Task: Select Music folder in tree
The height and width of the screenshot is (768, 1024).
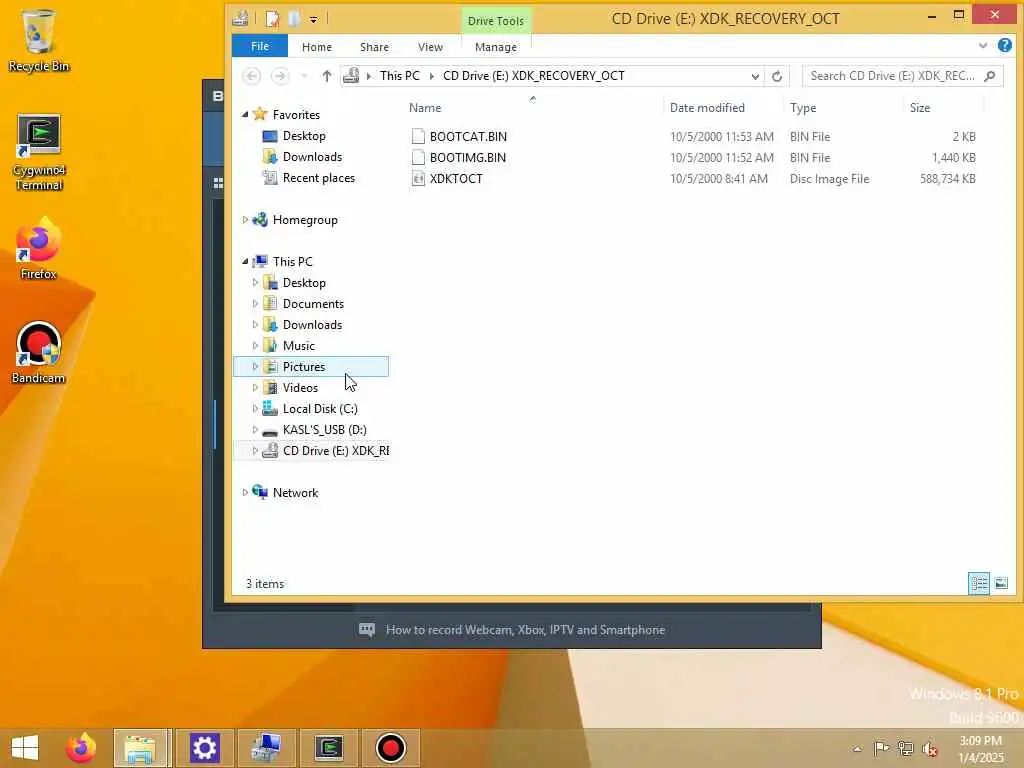Action: point(298,345)
